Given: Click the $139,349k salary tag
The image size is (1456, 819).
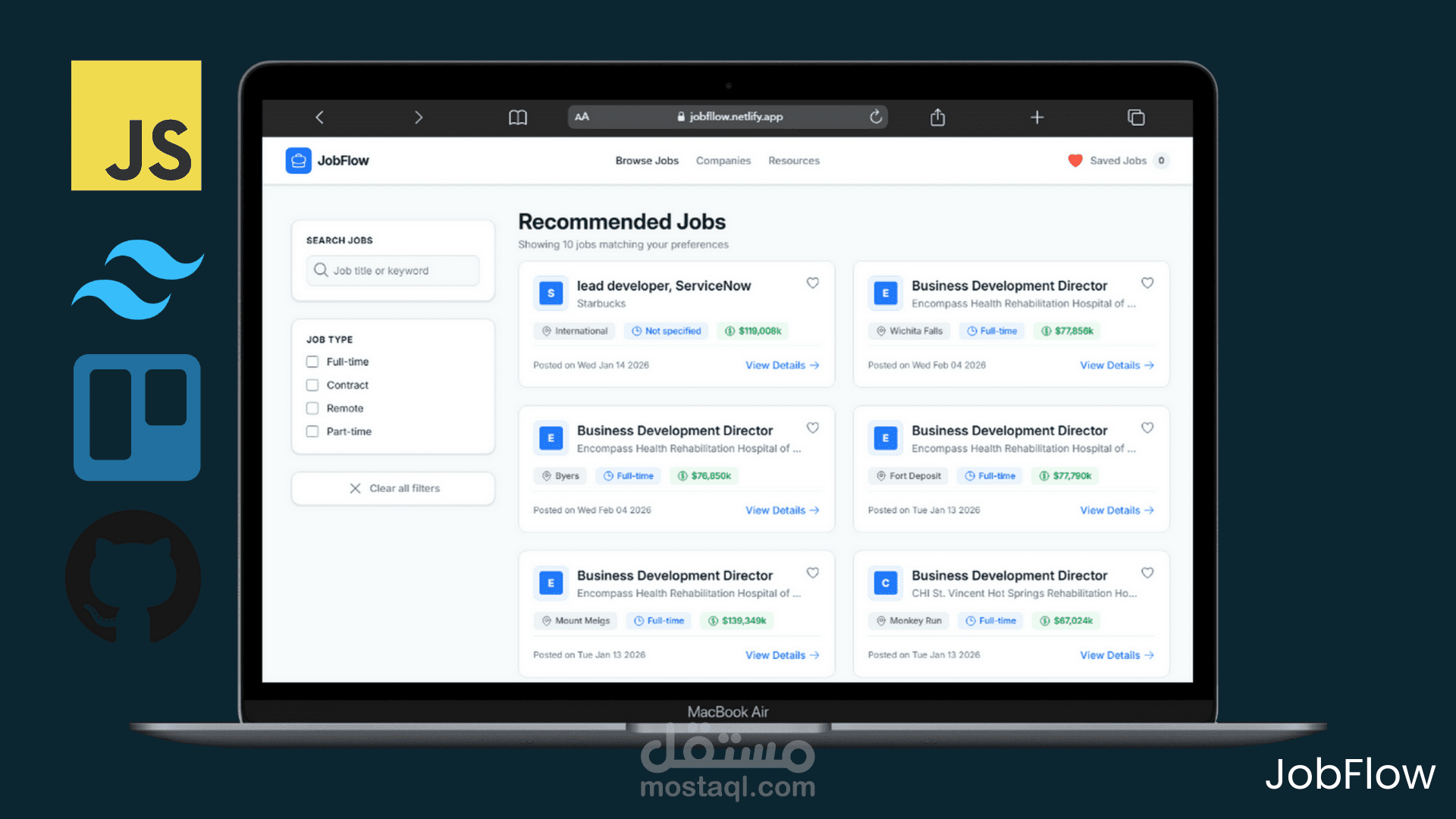Looking at the screenshot, I should [x=737, y=621].
